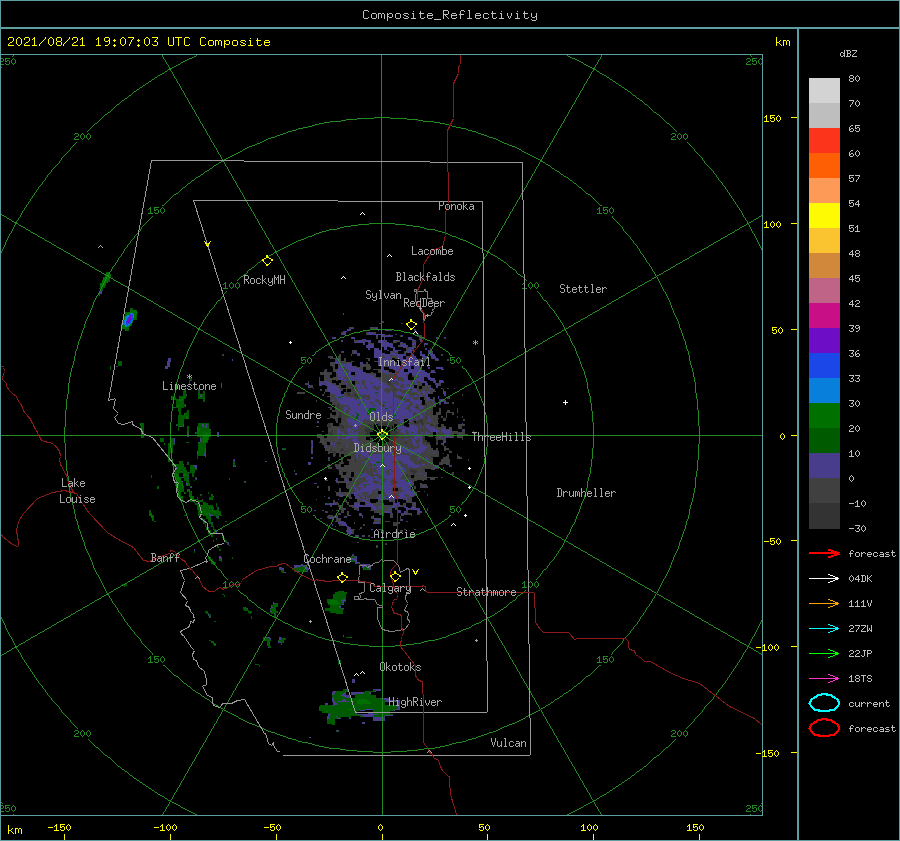Click the Lacombe label
This screenshot has height=841, width=900.
[x=432, y=251]
